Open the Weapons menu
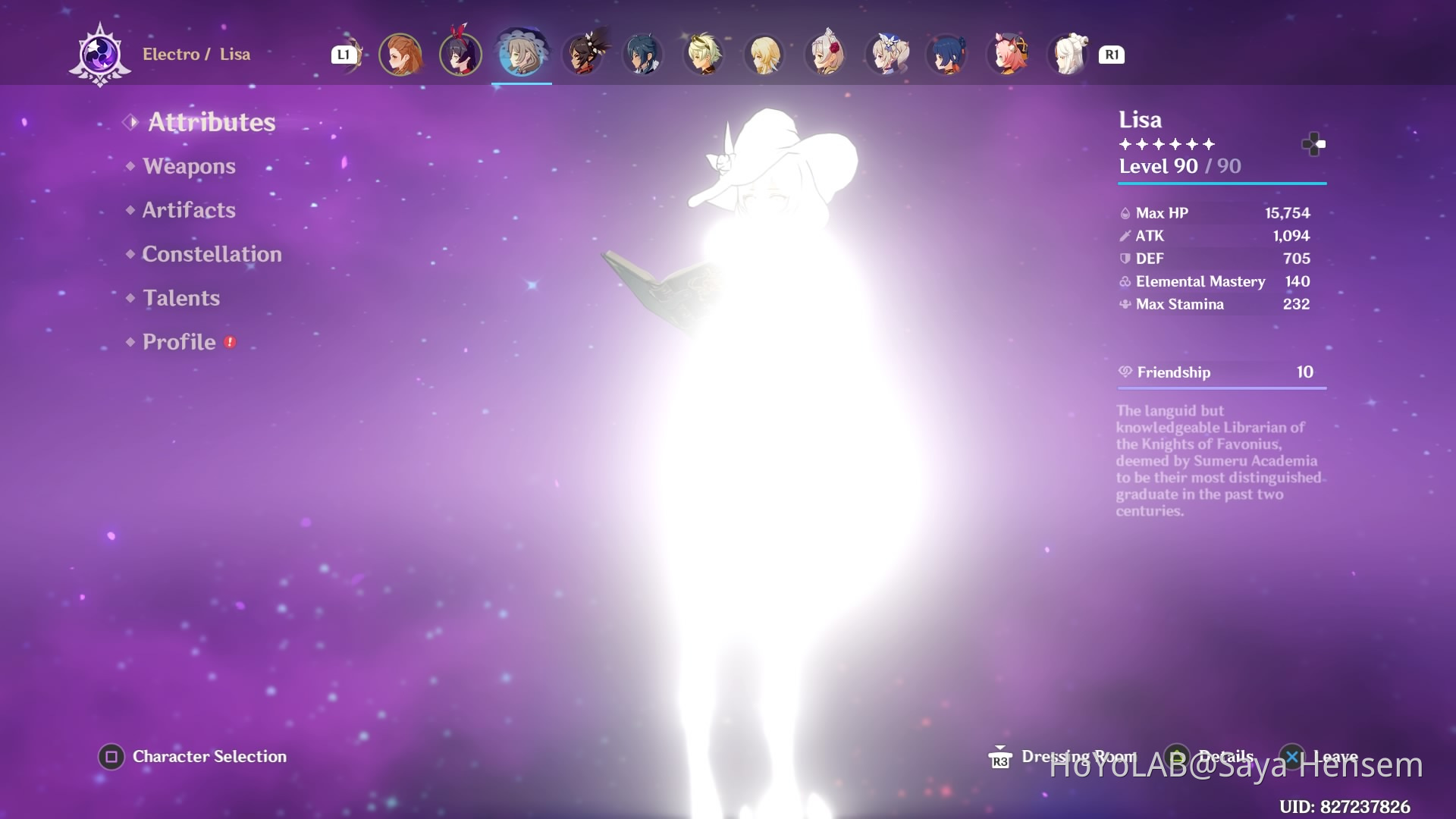The height and width of the screenshot is (819, 1456). [x=189, y=166]
